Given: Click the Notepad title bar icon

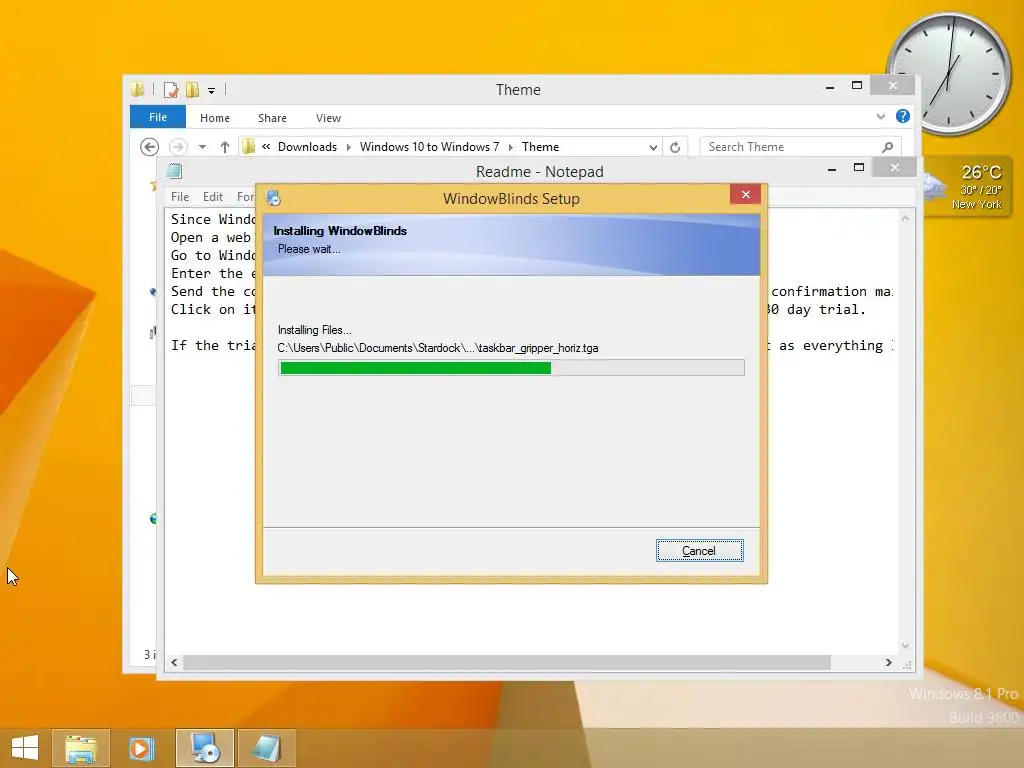Looking at the screenshot, I should click(x=174, y=171).
